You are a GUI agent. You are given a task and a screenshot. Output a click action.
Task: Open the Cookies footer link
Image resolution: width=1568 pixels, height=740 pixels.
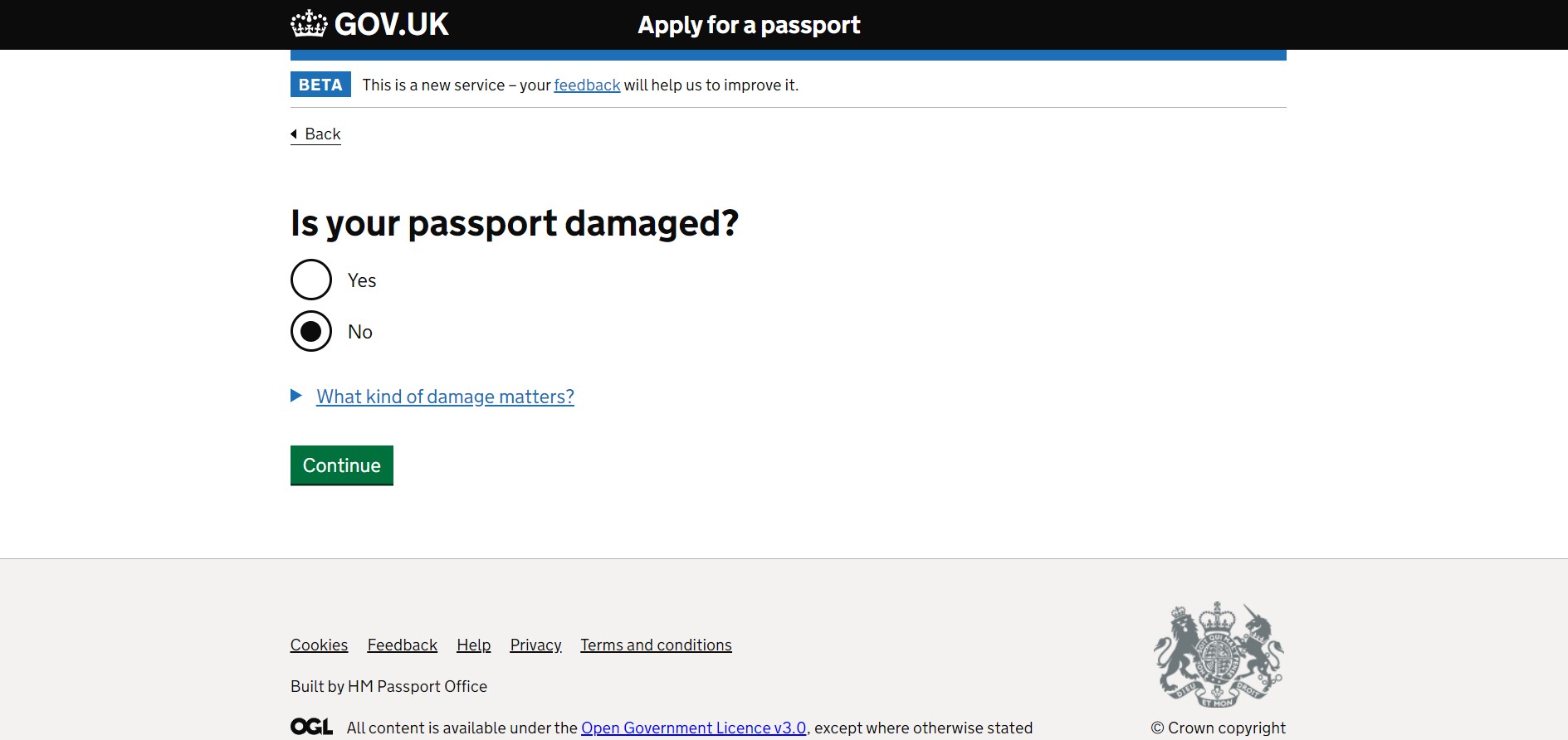[319, 645]
